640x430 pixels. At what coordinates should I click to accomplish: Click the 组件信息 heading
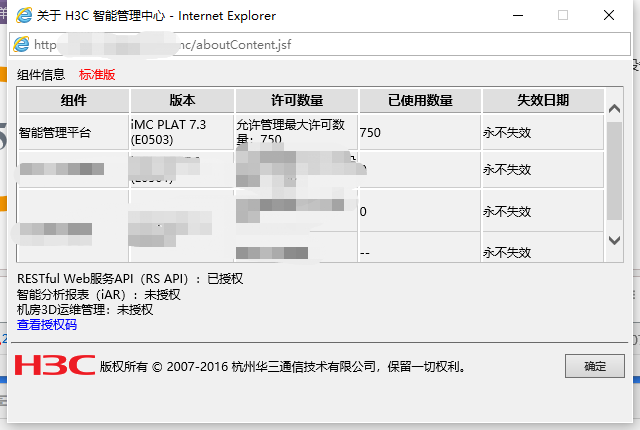coord(41,75)
